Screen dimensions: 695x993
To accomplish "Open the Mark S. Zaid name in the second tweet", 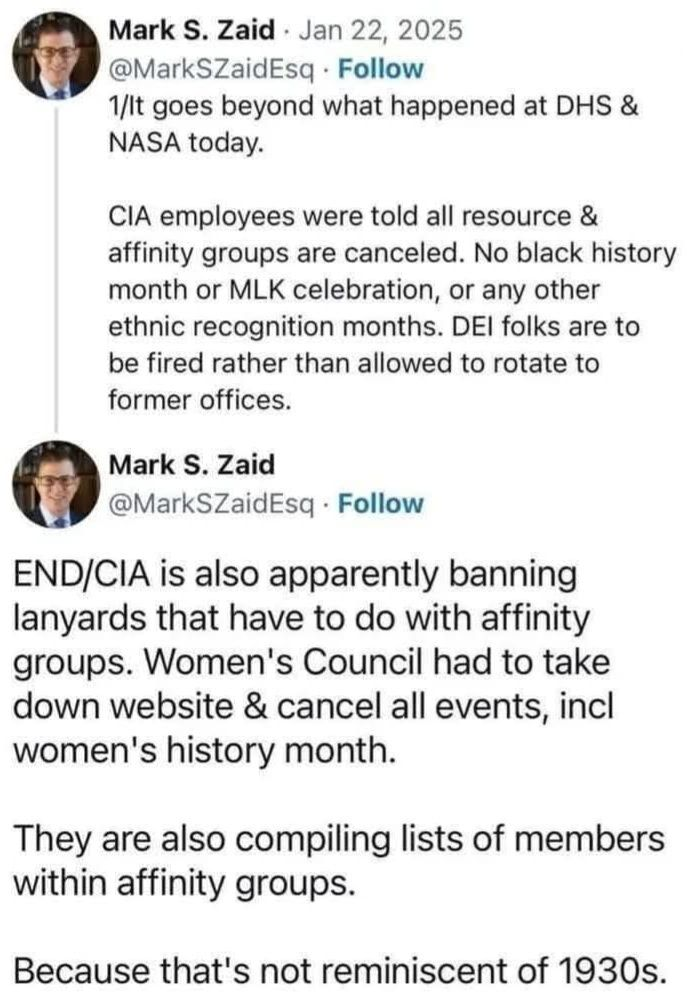I will (190, 465).
